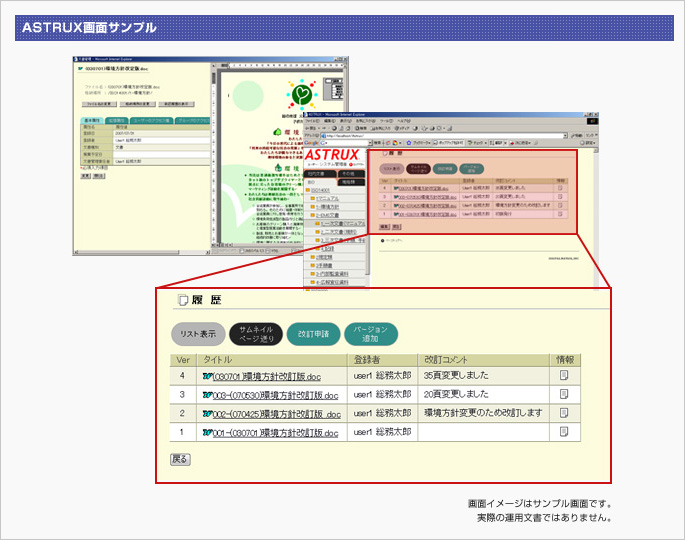
Task: Click the Stop icon in ASTRUX browser toolbar
Action: pos(335,128)
